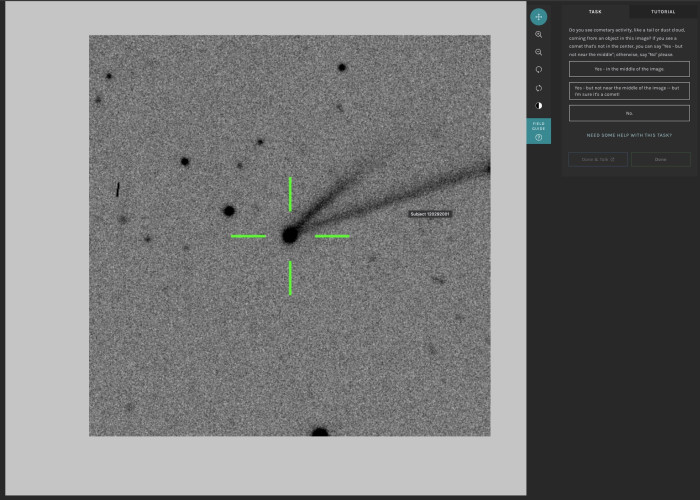Image resolution: width=700 pixels, height=500 pixels.
Task: Switch to the Tutorial tab
Action: tap(663, 12)
